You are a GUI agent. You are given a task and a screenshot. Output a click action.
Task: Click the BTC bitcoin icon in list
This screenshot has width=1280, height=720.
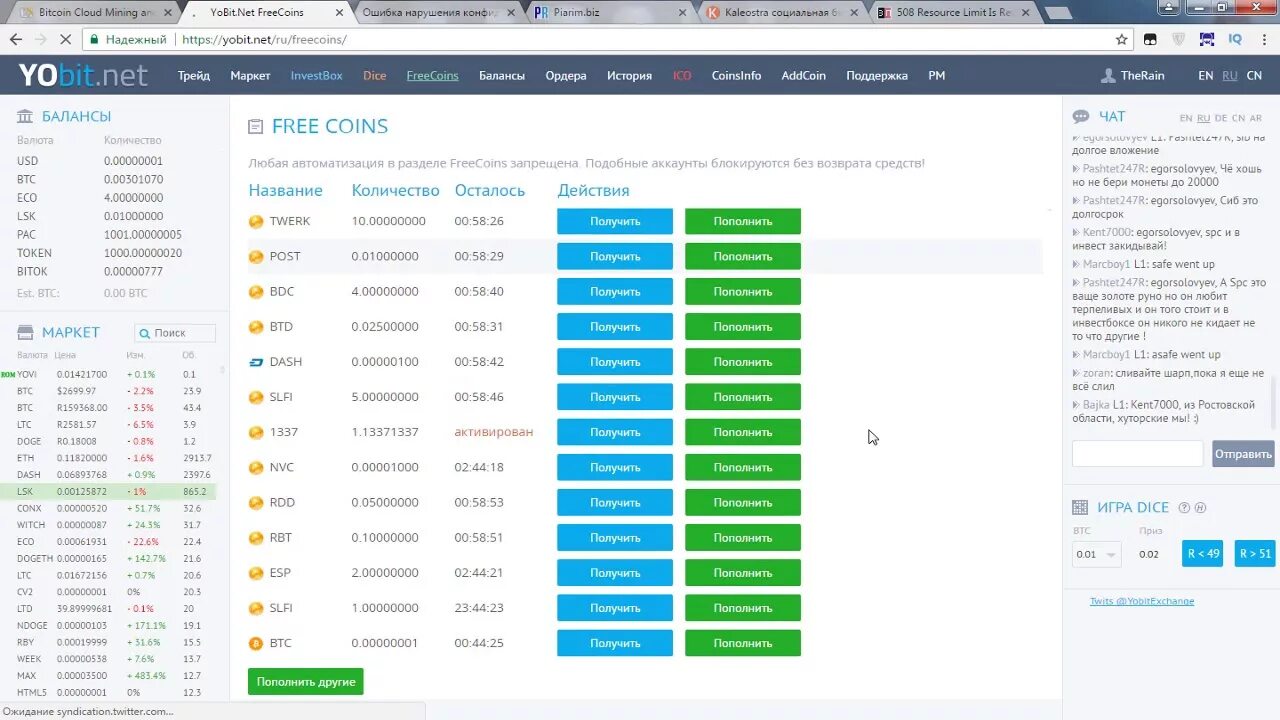click(256, 643)
